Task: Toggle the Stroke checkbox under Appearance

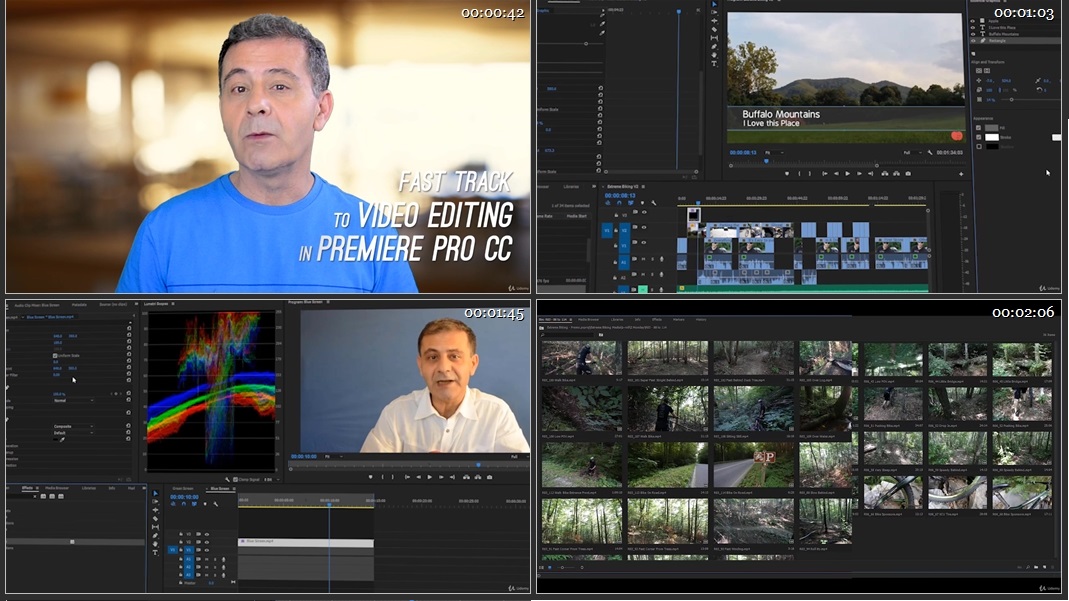Action: pyautogui.click(x=979, y=138)
